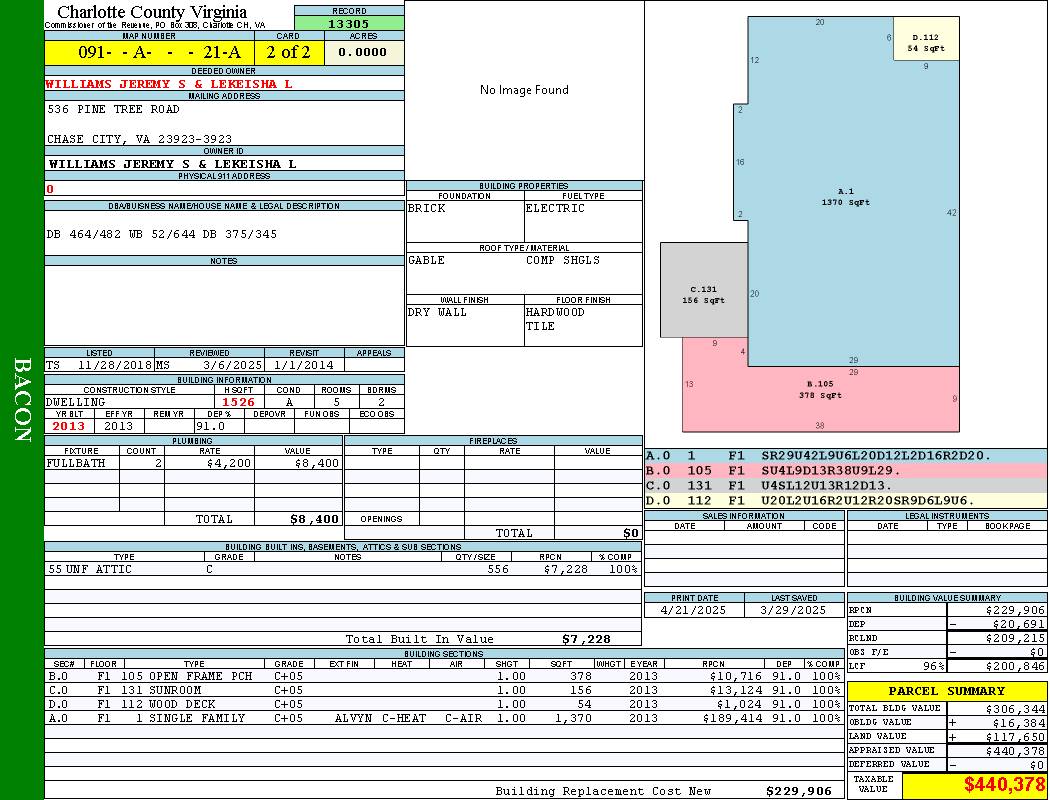Screen dimensions: 1050x800
Task: Select the B.0 open frame porch section row
Action: pos(444,676)
